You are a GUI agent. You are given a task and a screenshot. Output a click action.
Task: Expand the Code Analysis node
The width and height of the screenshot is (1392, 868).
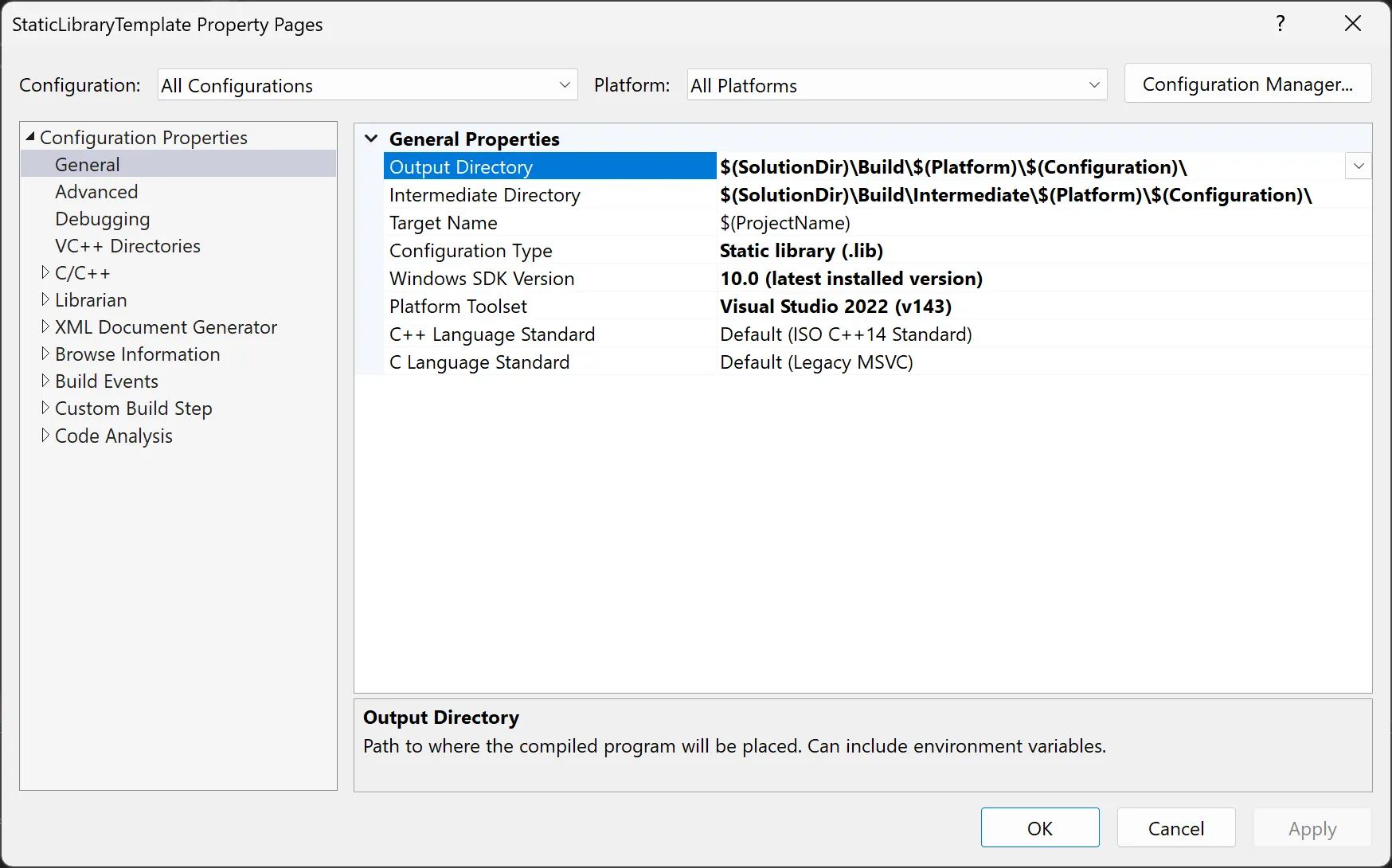[45, 436]
